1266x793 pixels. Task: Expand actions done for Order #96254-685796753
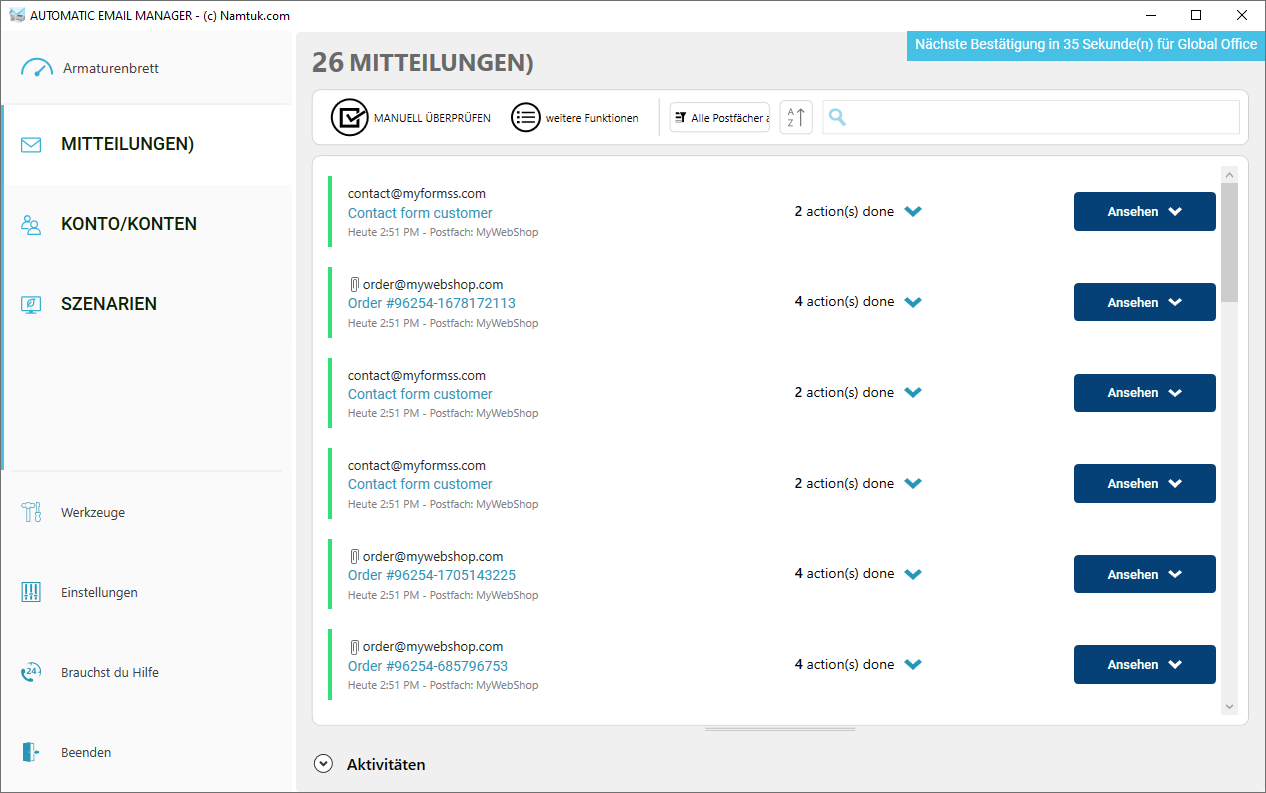coord(912,664)
